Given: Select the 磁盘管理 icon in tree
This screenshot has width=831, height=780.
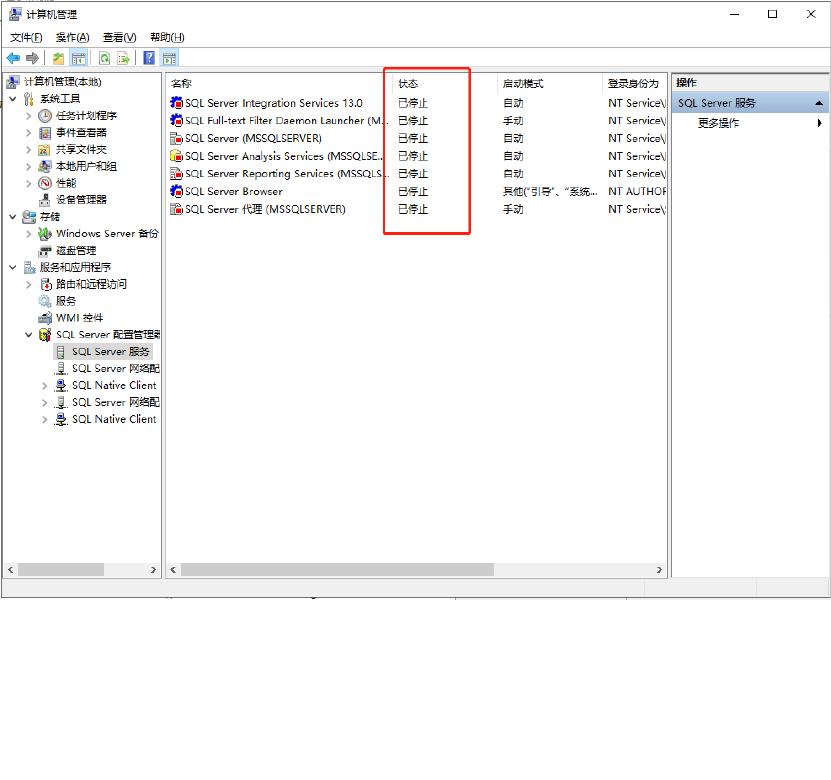Looking at the screenshot, I should (x=45, y=251).
